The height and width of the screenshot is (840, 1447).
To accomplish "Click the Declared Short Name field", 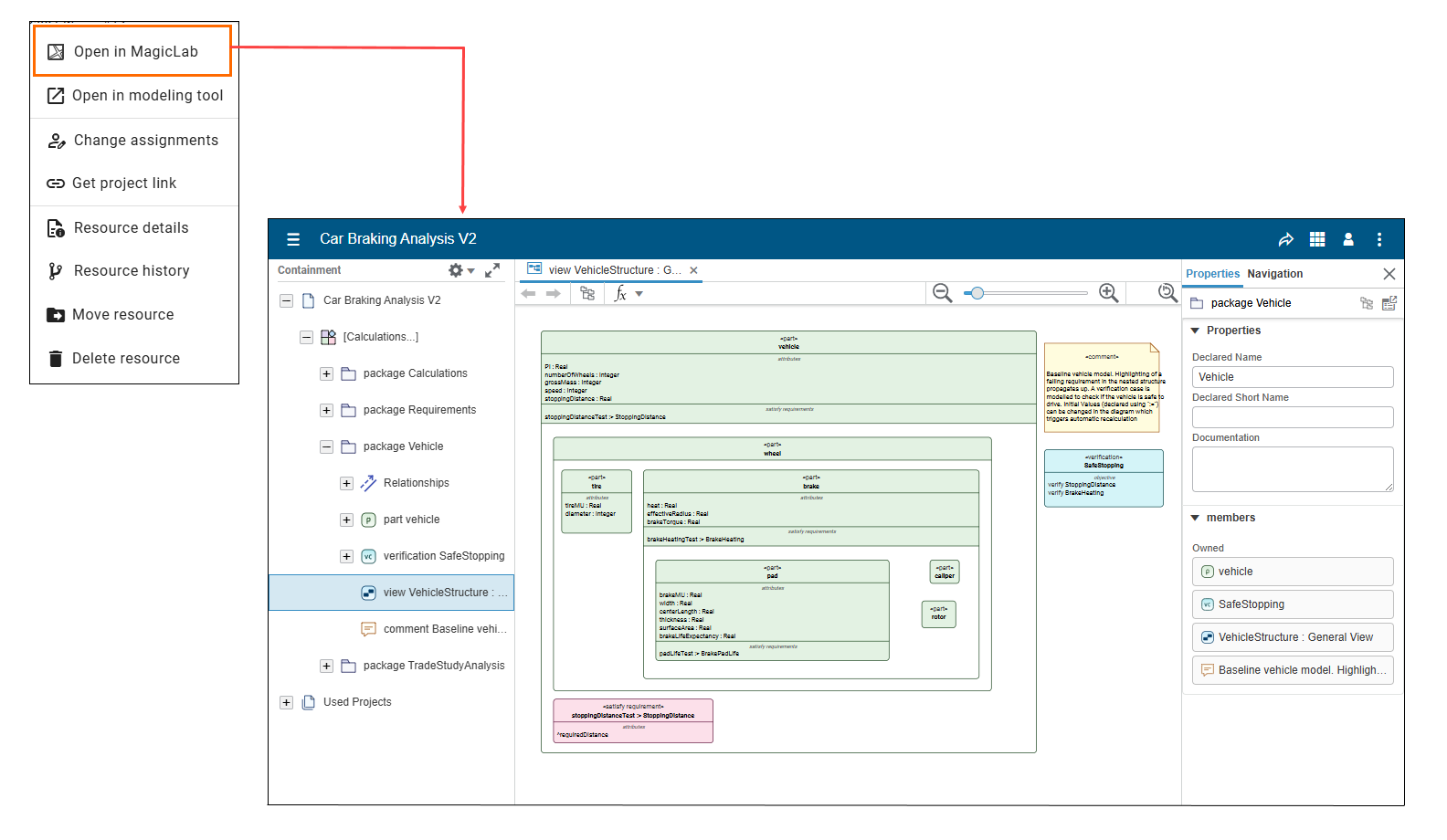I will (x=1292, y=417).
